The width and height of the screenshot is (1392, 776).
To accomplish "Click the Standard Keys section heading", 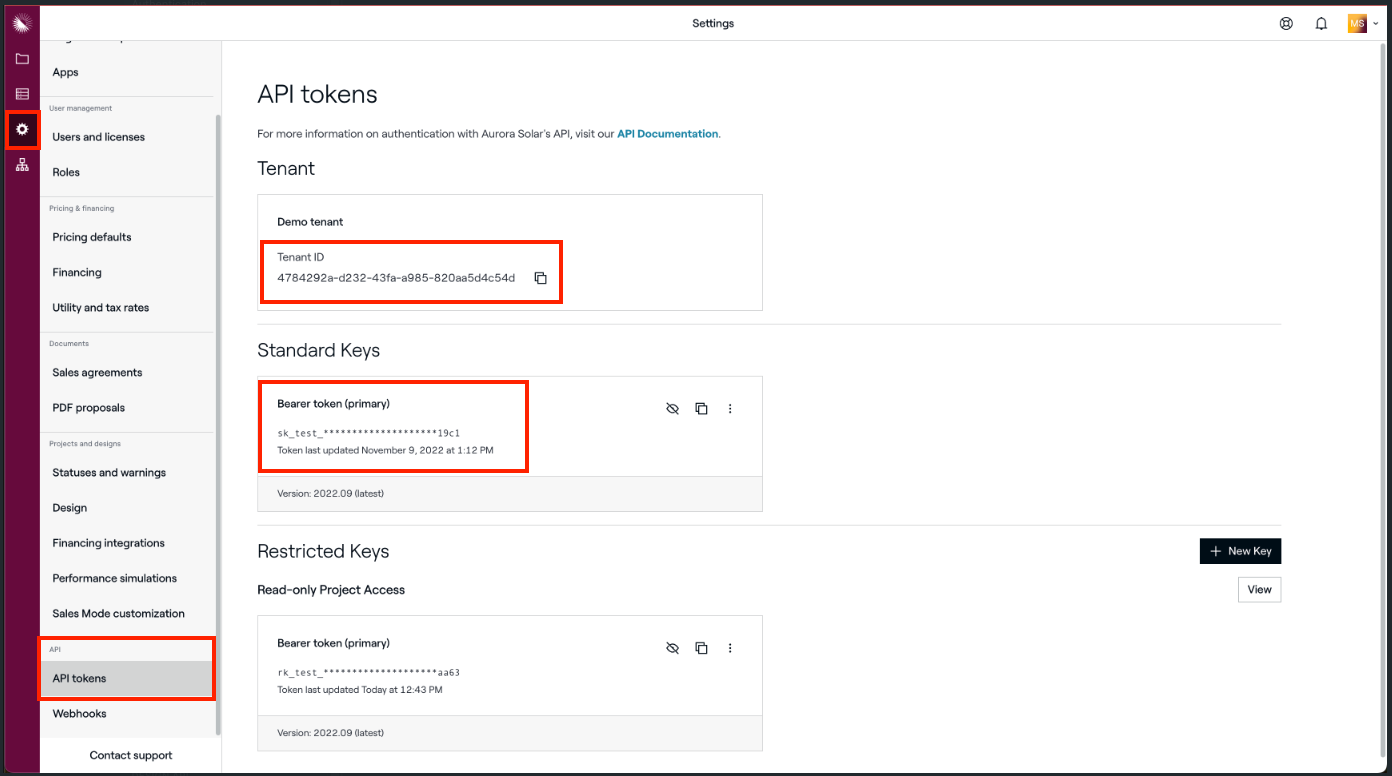I will pyautogui.click(x=318, y=350).
